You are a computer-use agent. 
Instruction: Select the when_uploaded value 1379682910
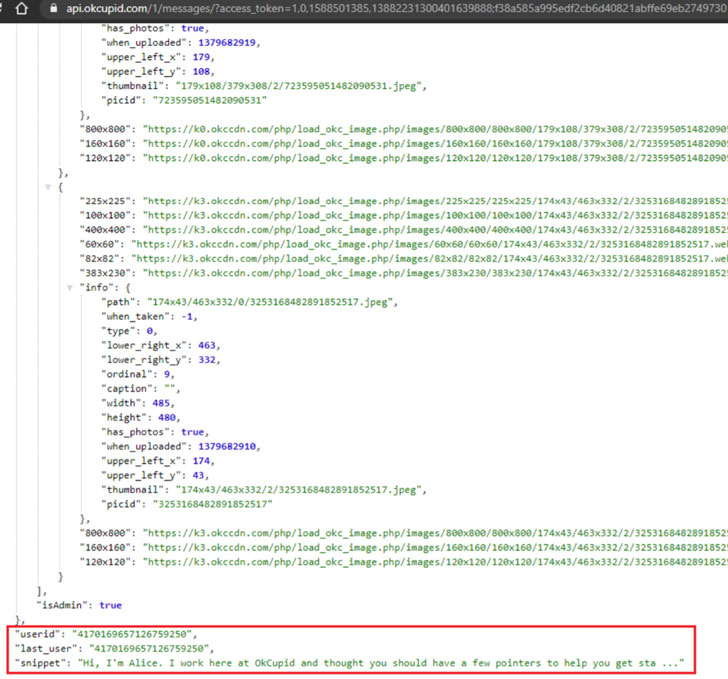coord(227,446)
